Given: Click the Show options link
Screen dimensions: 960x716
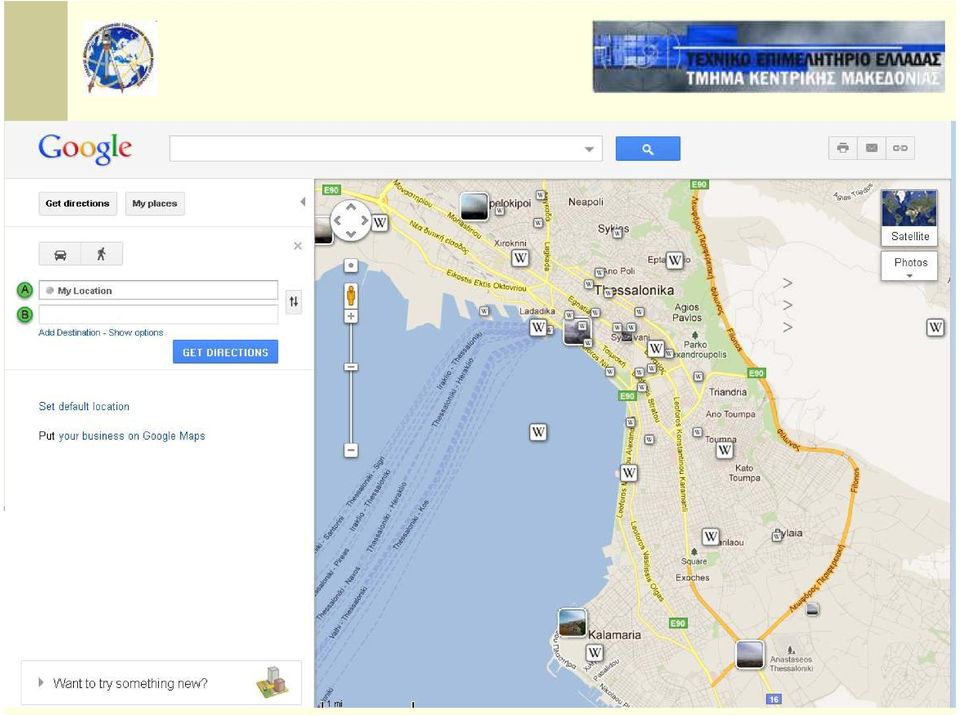Looking at the screenshot, I should (136, 333).
